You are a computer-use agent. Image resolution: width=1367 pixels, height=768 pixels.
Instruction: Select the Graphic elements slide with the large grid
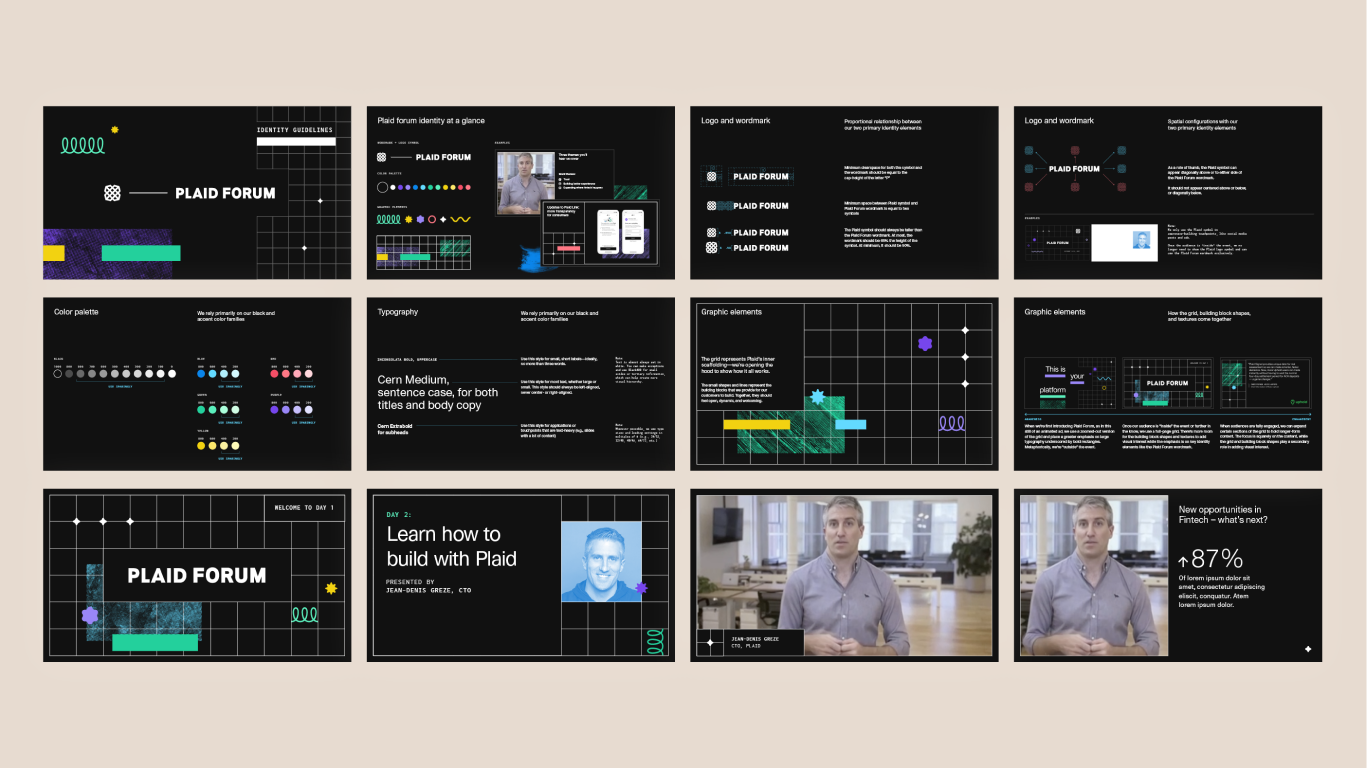click(844, 384)
